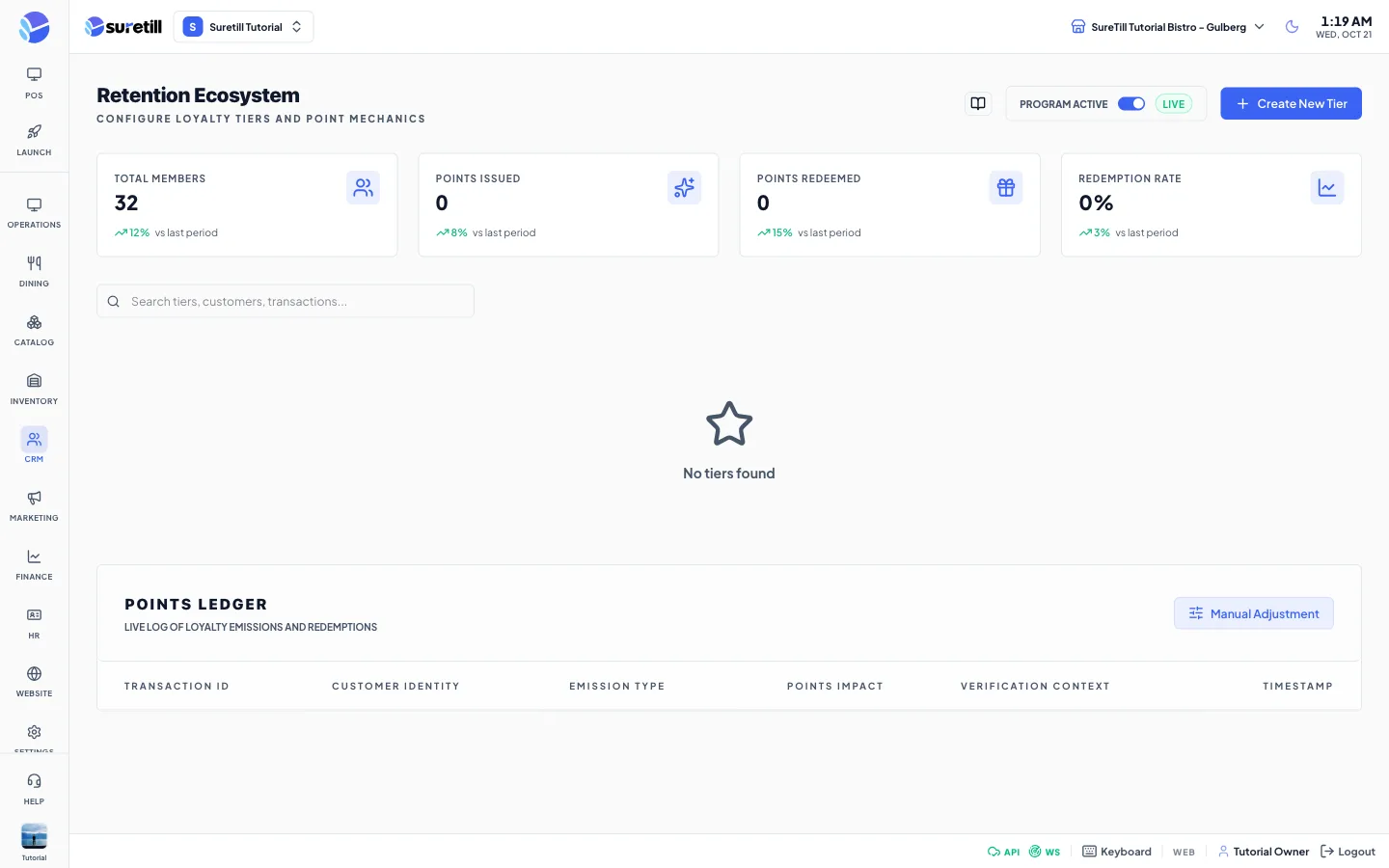This screenshot has width=1389, height=868.
Task: Click the 15% trend under Points Redeemed
Action: [x=775, y=232]
